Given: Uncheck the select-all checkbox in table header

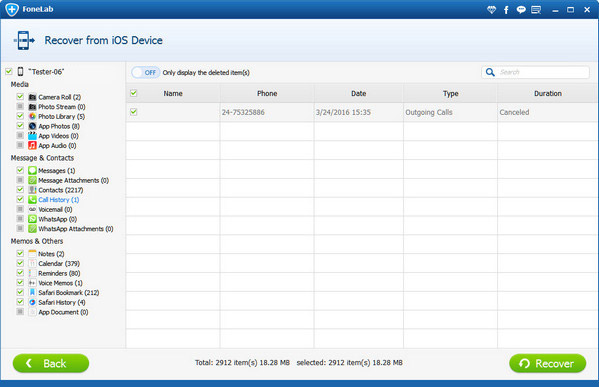Looking at the screenshot, I should tap(134, 93).
